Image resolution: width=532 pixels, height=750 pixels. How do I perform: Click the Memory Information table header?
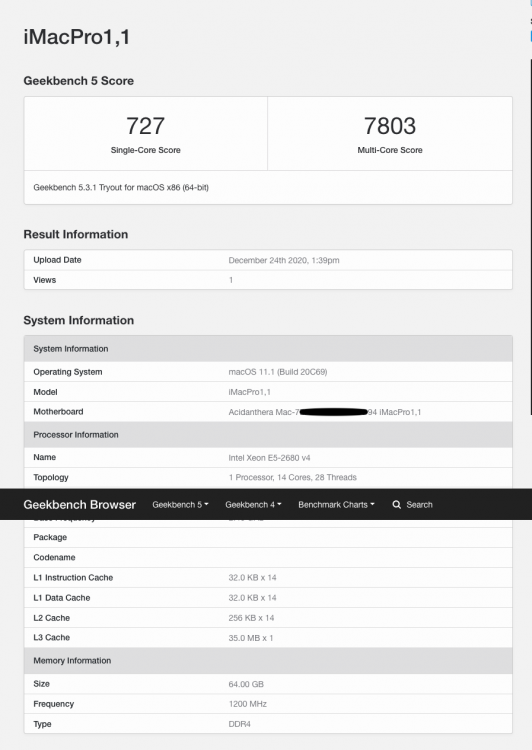point(268,661)
